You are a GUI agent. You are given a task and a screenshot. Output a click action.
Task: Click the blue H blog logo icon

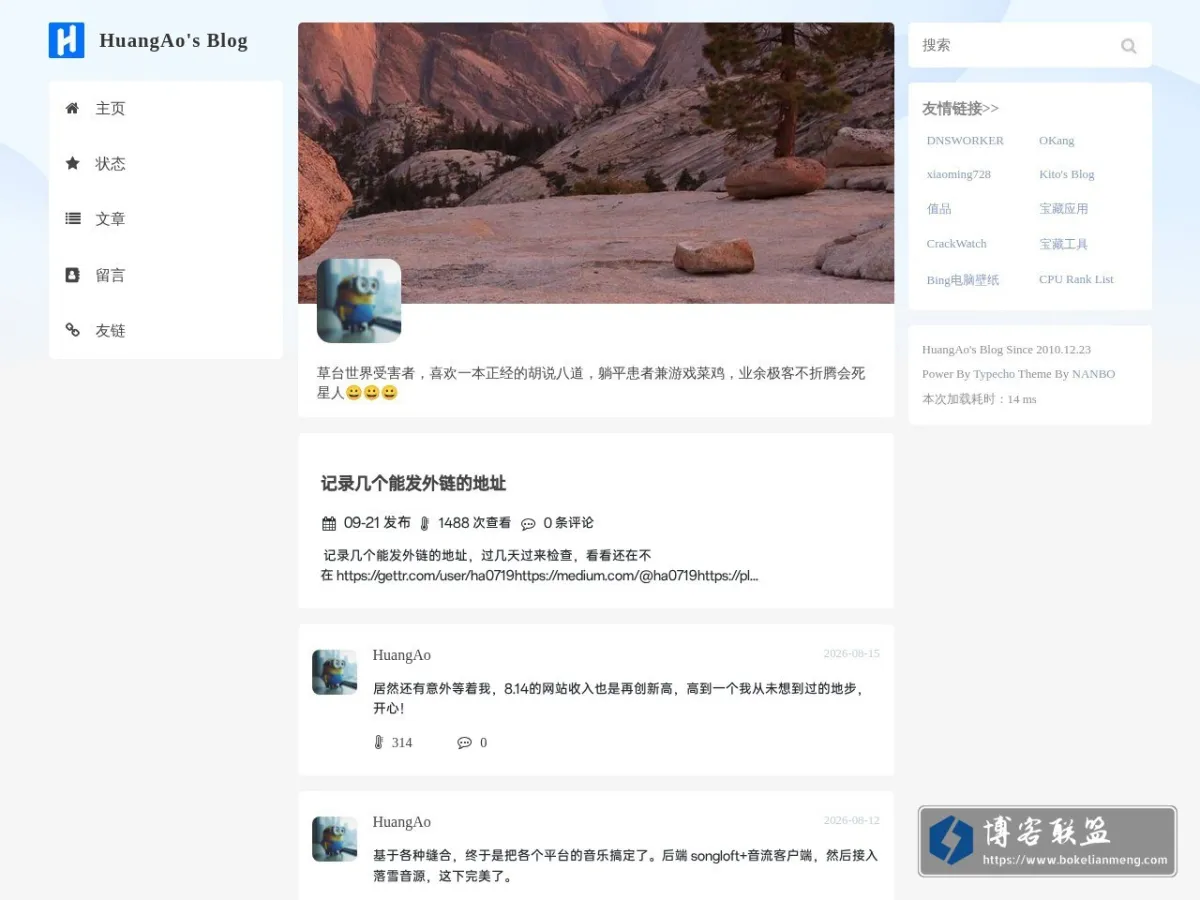(66, 40)
